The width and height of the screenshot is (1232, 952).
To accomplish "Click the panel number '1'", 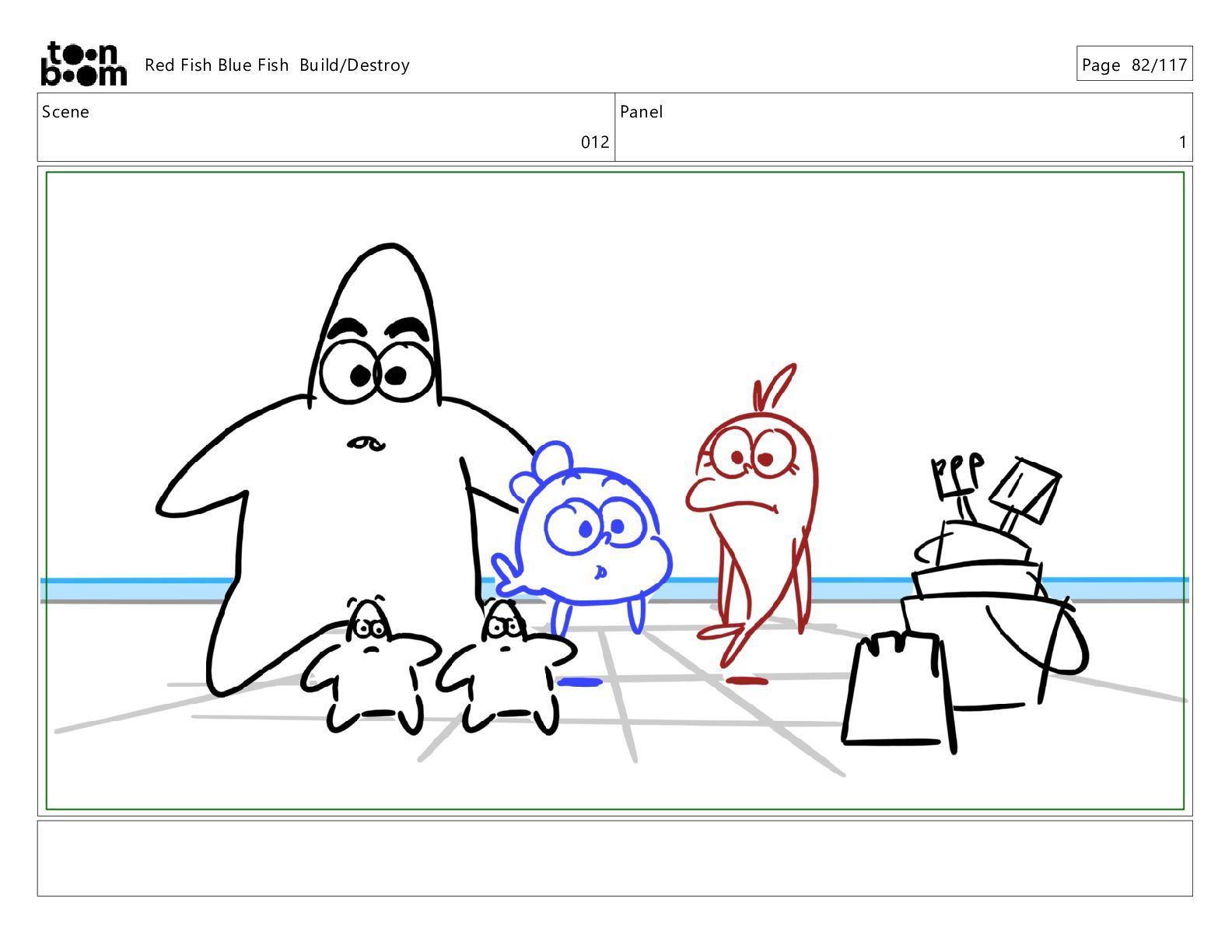I will (x=1182, y=142).
